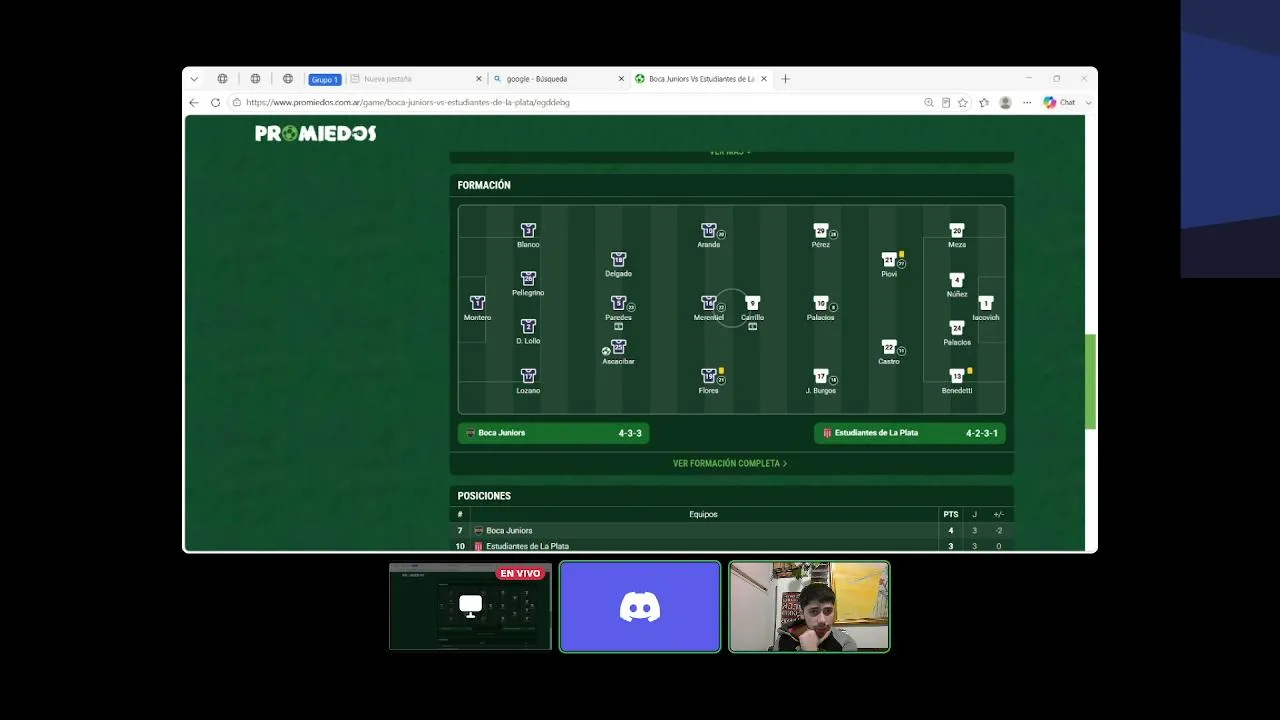Click the Promiedos logo
This screenshot has width=1280, height=720.
point(316,133)
